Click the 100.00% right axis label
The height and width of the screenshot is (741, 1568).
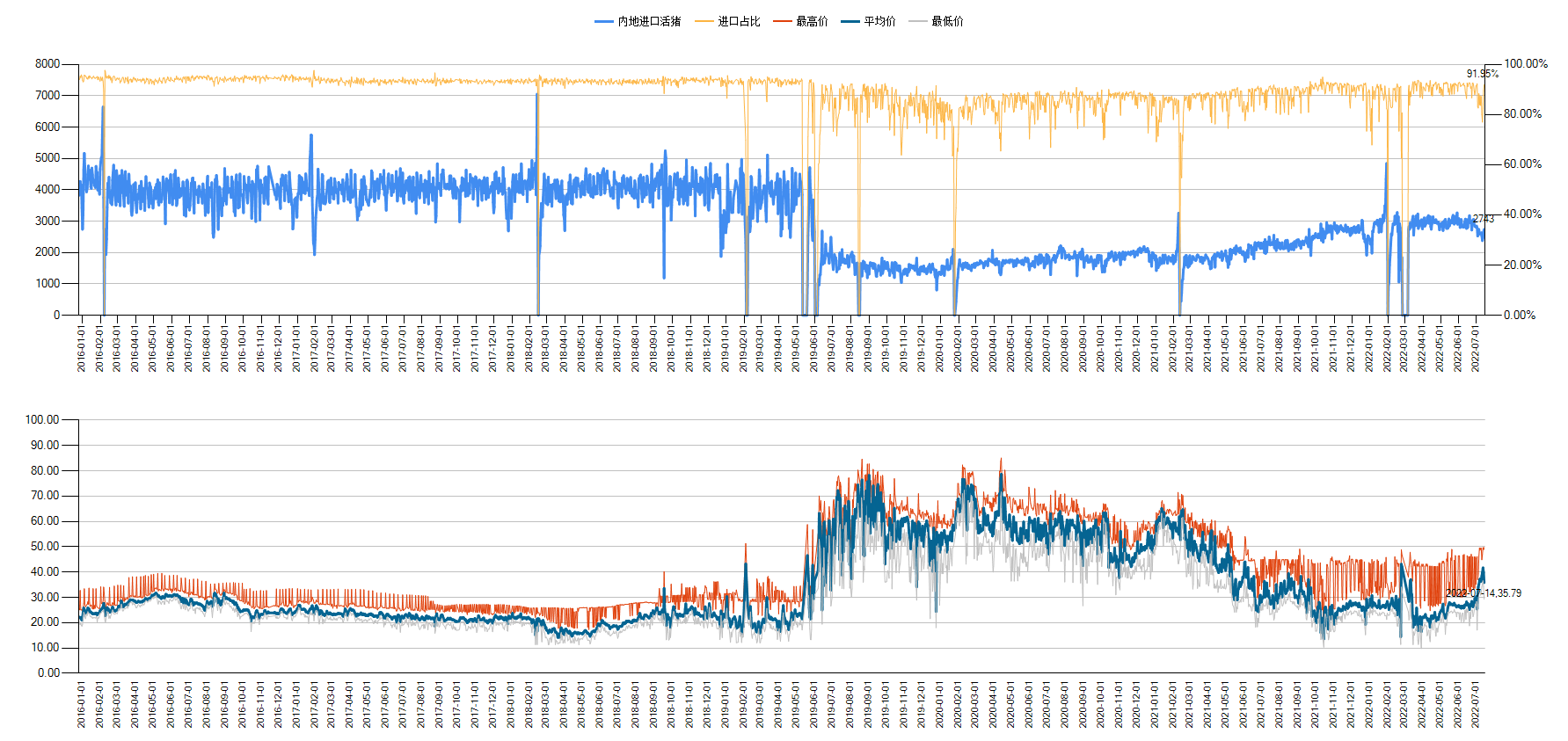pyautogui.click(x=1525, y=63)
